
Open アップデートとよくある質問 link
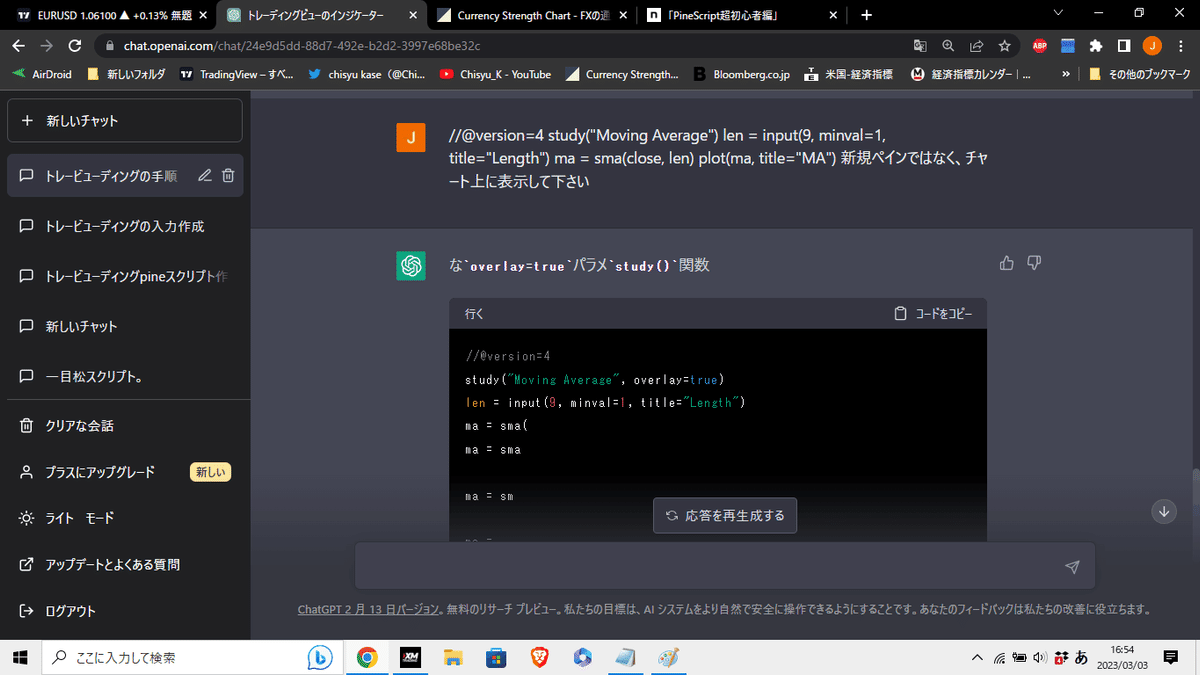pyautogui.click(x=124, y=565)
